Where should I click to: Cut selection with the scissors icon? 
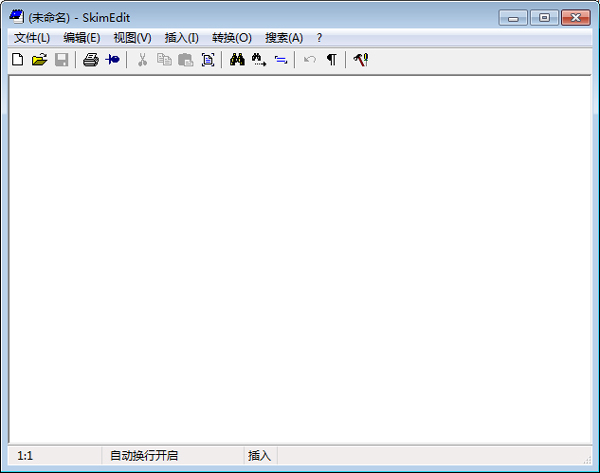click(x=142, y=60)
